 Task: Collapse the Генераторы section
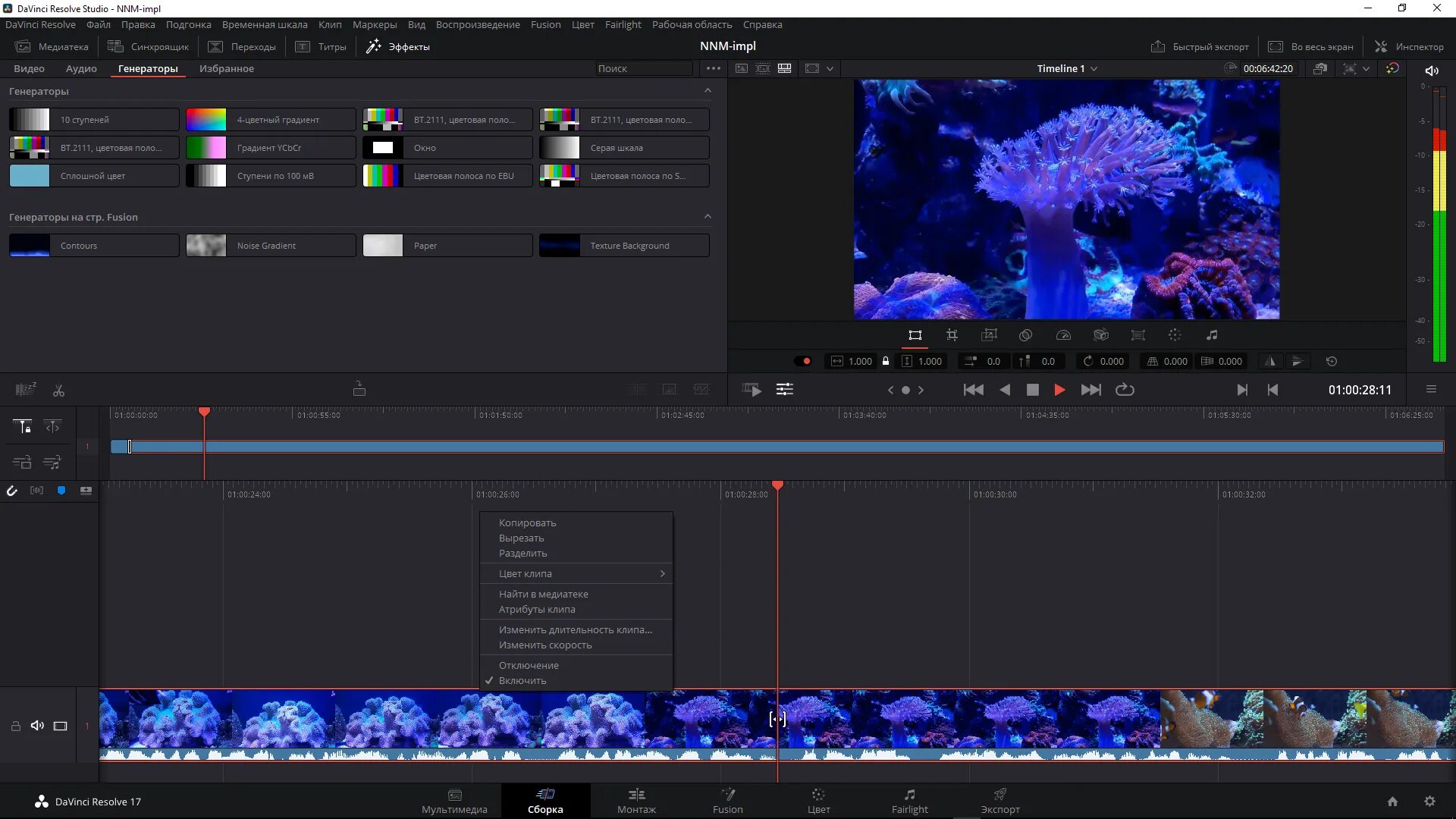click(708, 91)
